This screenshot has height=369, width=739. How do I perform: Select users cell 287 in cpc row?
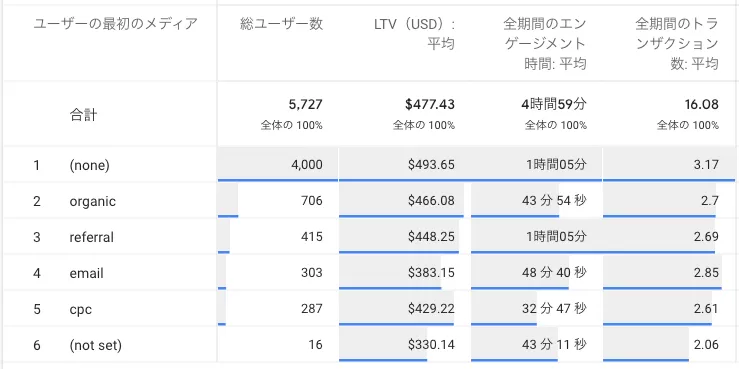(x=312, y=309)
